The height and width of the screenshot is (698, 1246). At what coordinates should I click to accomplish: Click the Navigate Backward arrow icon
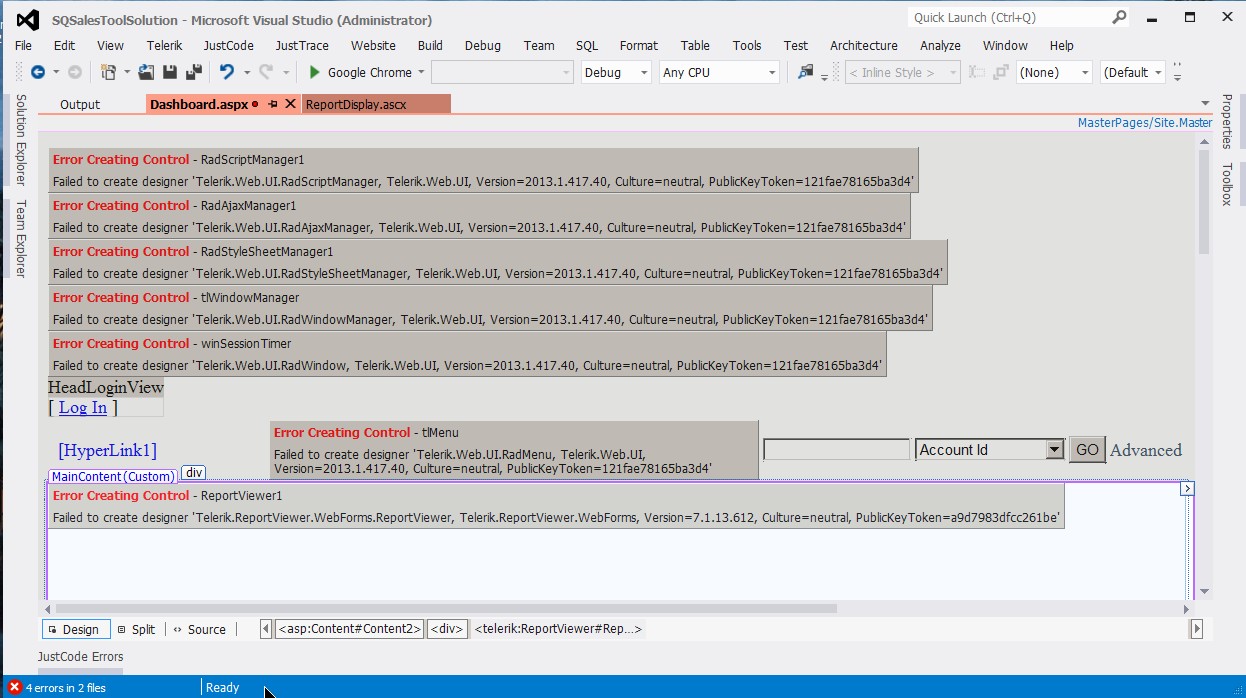(38, 72)
